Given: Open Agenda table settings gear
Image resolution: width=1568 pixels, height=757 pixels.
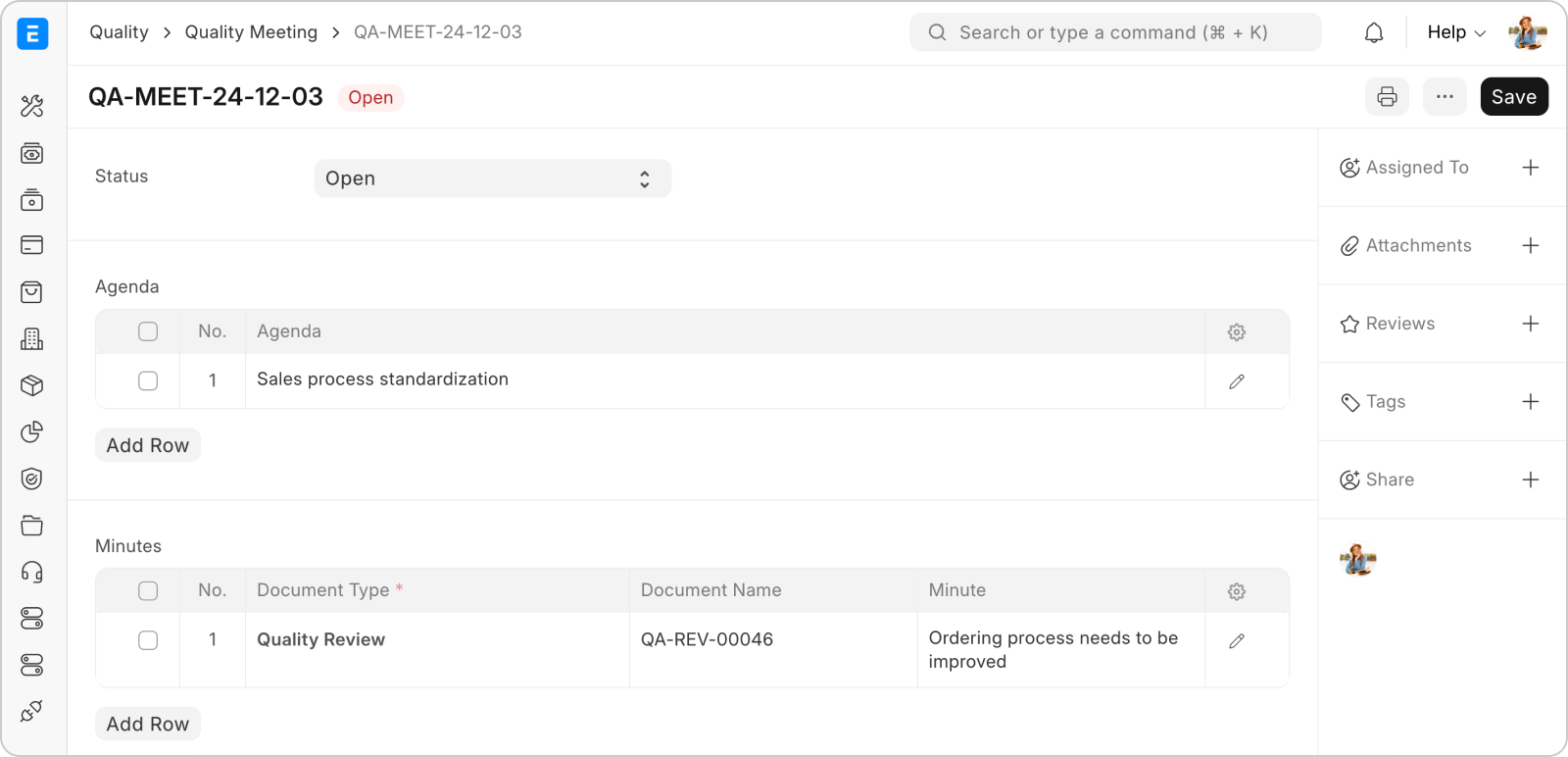Looking at the screenshot, I should tap(1237, 332).
